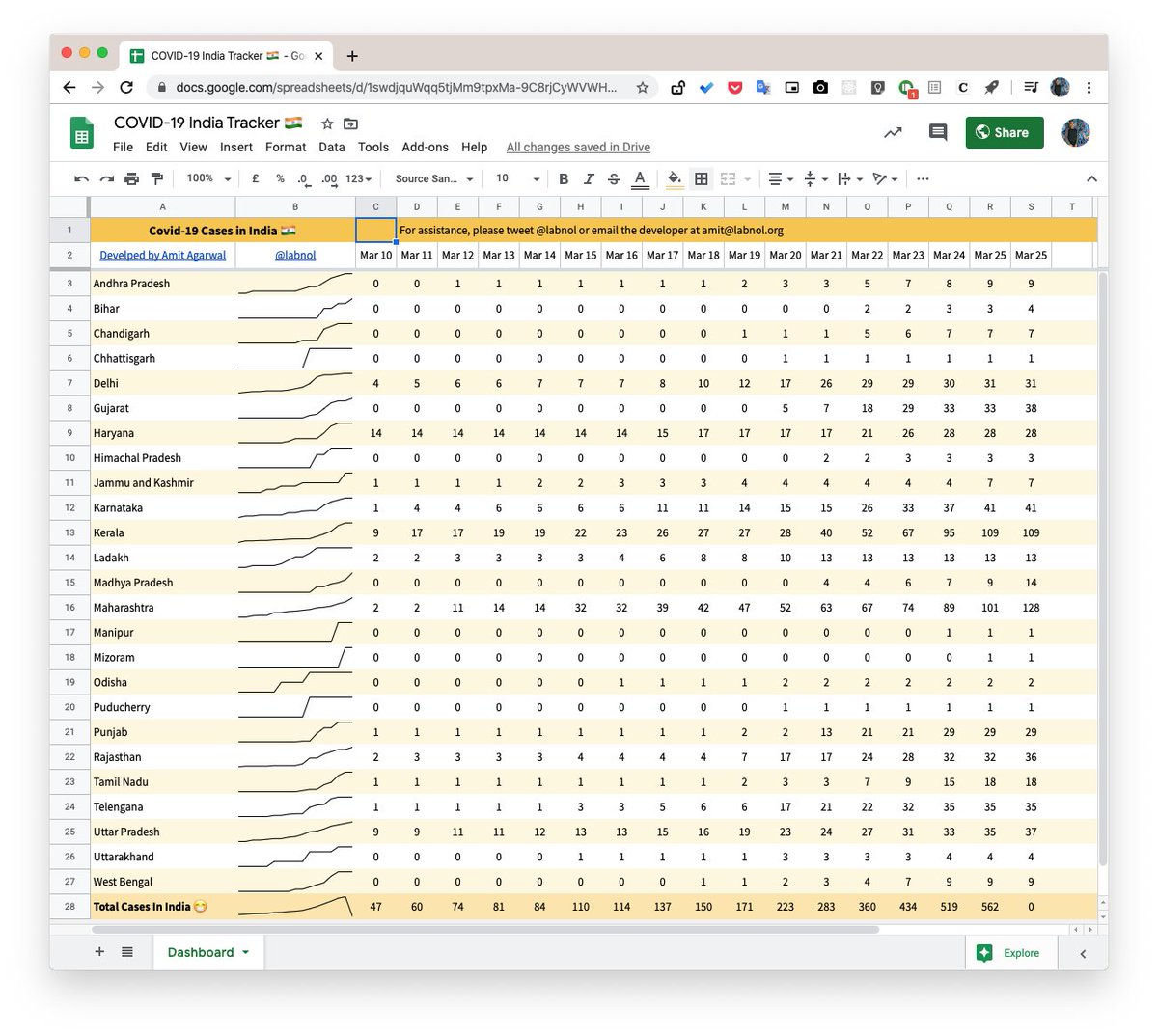
Task: Bookmark this page with the star
Action: pos(642,87)
